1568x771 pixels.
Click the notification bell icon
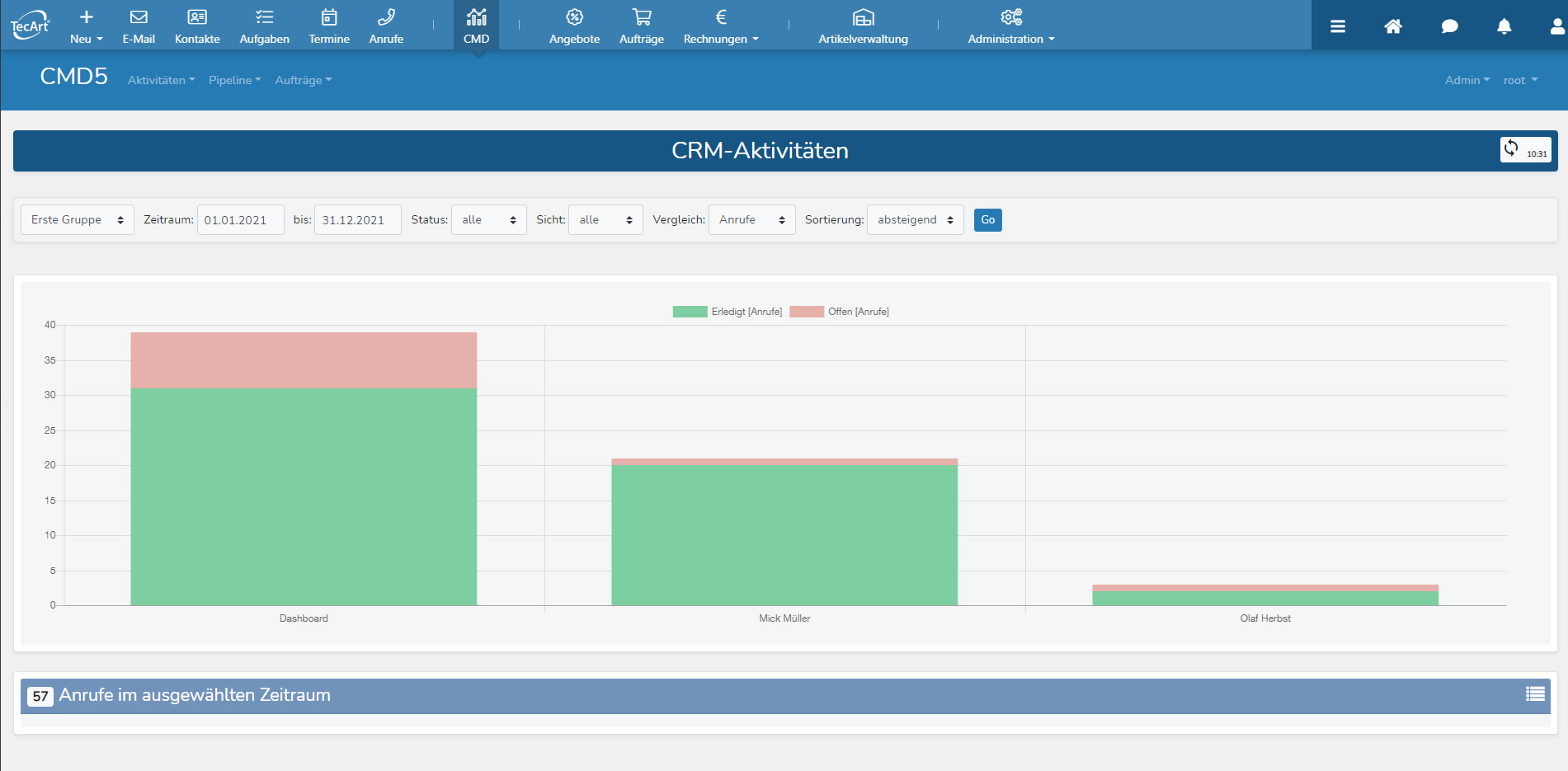point(1504,26)
